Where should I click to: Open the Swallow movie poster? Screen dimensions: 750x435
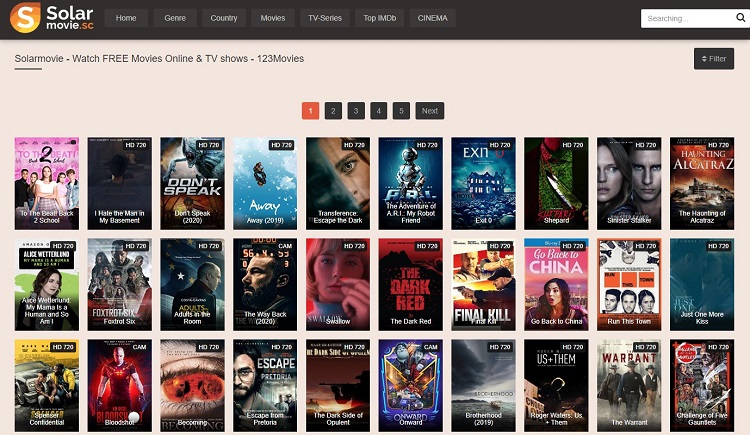(338, 284)
